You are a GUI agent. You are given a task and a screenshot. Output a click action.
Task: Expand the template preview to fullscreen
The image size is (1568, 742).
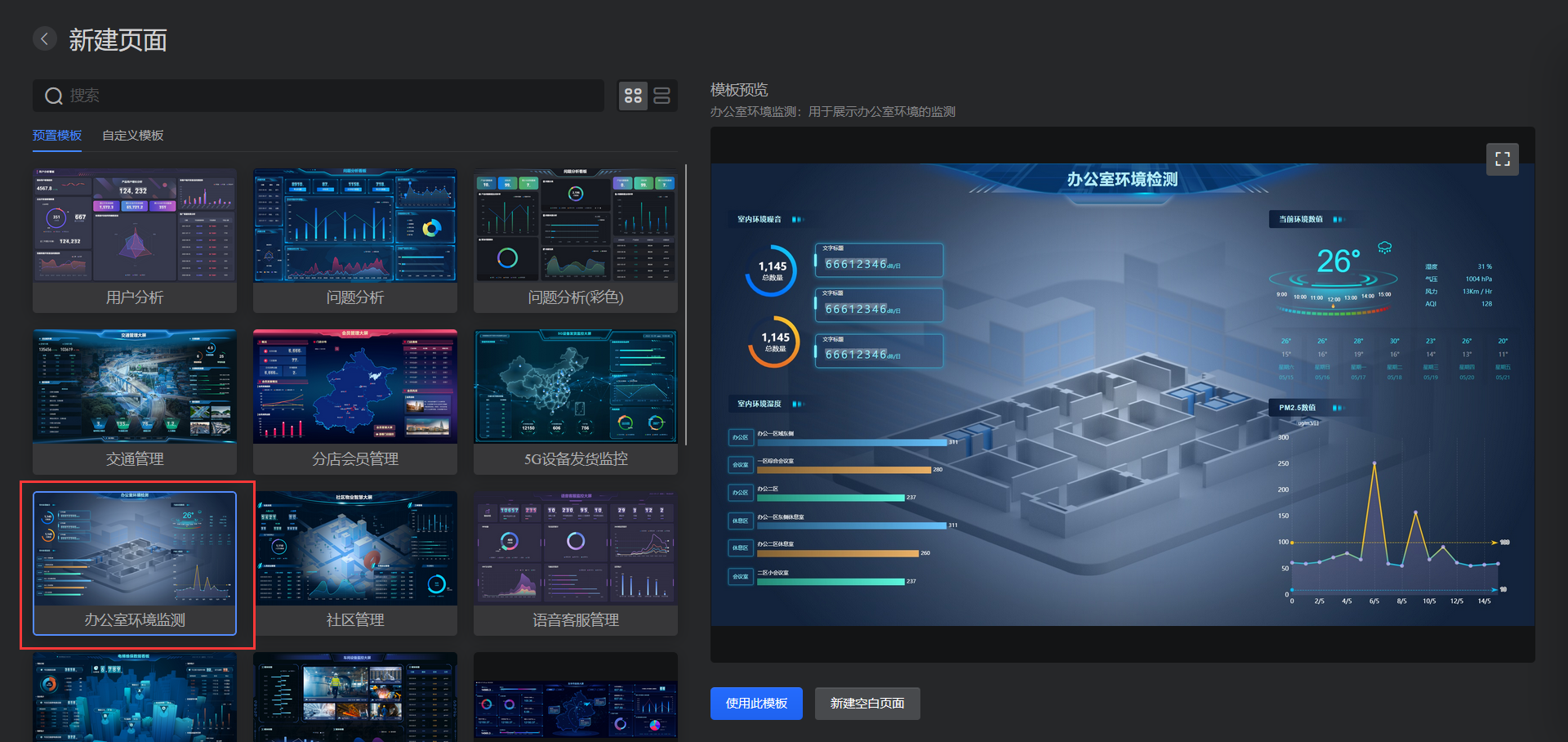[x=1503, y=159]
